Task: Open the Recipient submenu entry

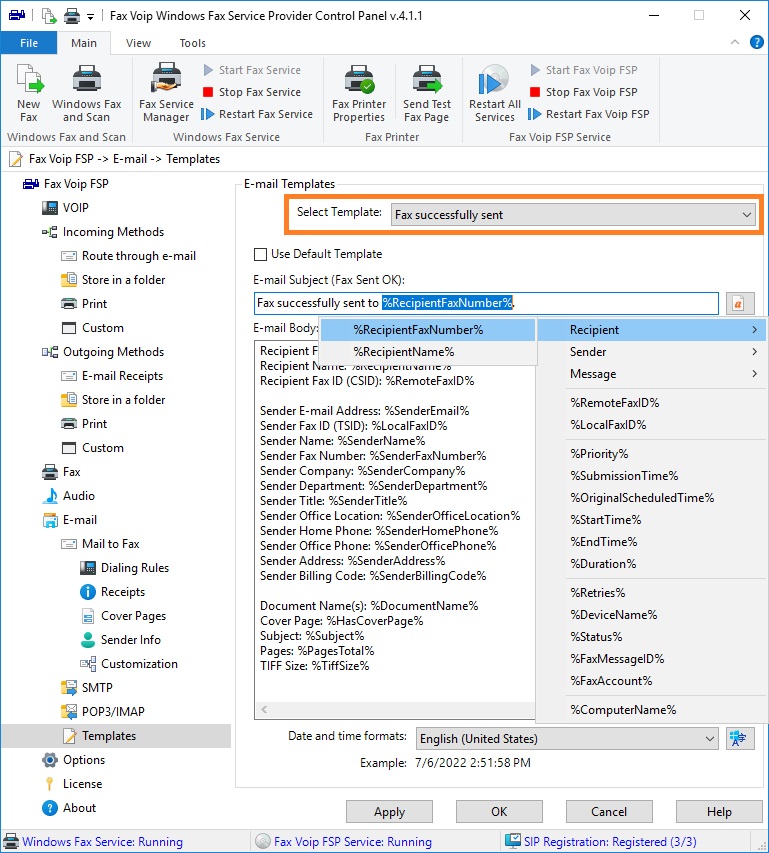Action: pyautogui.click(x=652, y=330)
